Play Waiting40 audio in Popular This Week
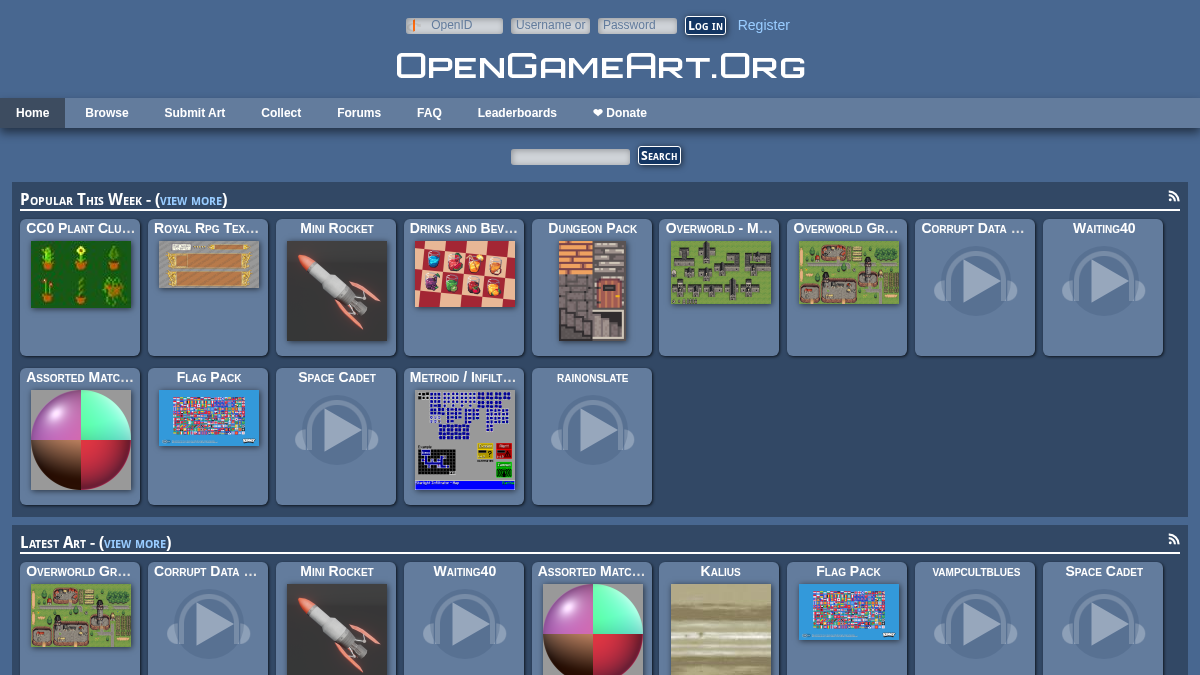This screenshot has height=675, width=1200. tap(1104, 281)
